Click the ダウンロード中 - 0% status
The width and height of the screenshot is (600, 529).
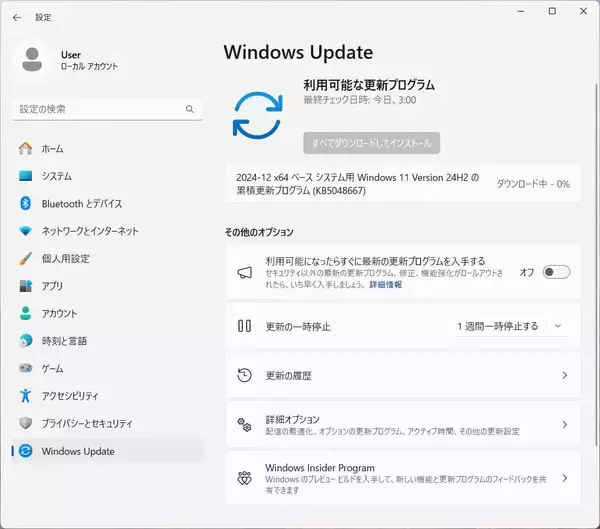point(533,184)
